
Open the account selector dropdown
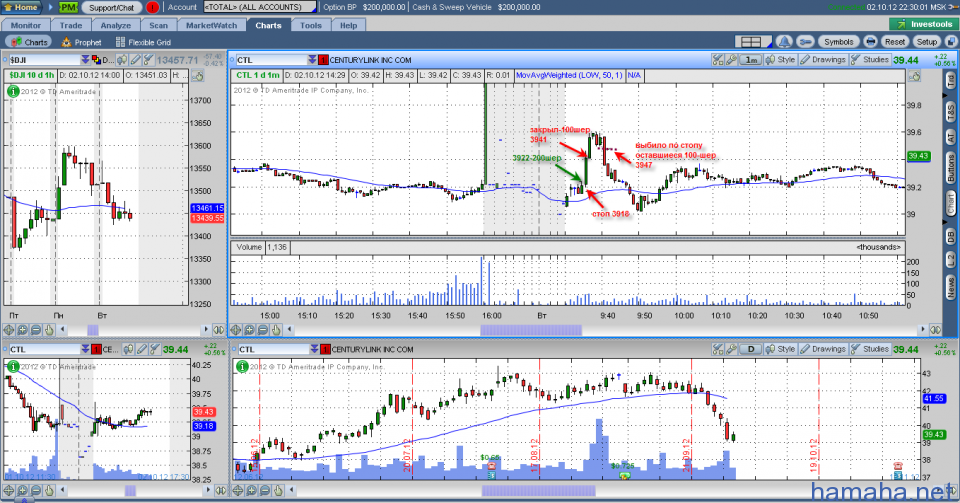(x=260, y=7)
